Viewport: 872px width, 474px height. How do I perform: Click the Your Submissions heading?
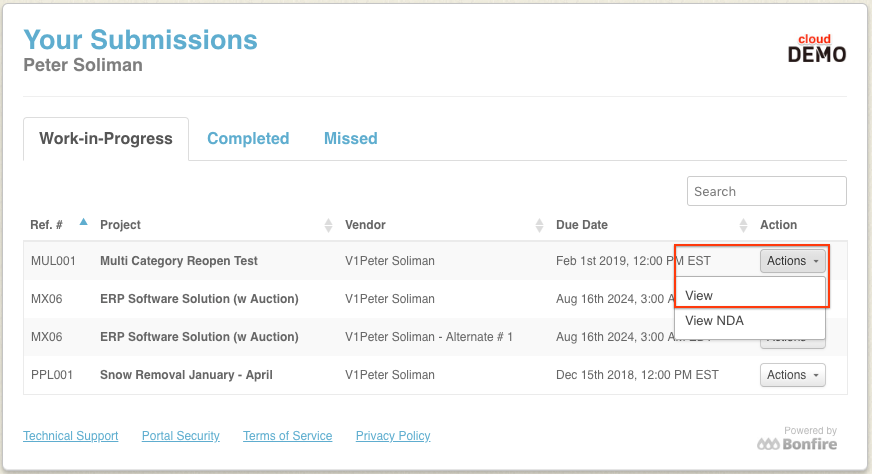click(141, 40)
